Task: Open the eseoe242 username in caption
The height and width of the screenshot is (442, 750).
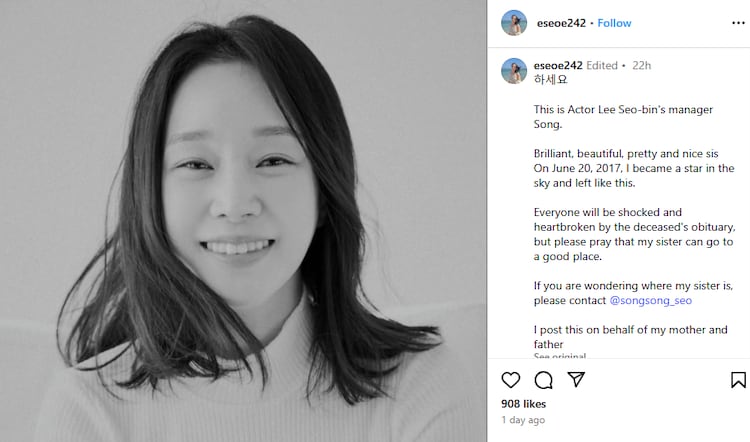Action: click(558, 66)
